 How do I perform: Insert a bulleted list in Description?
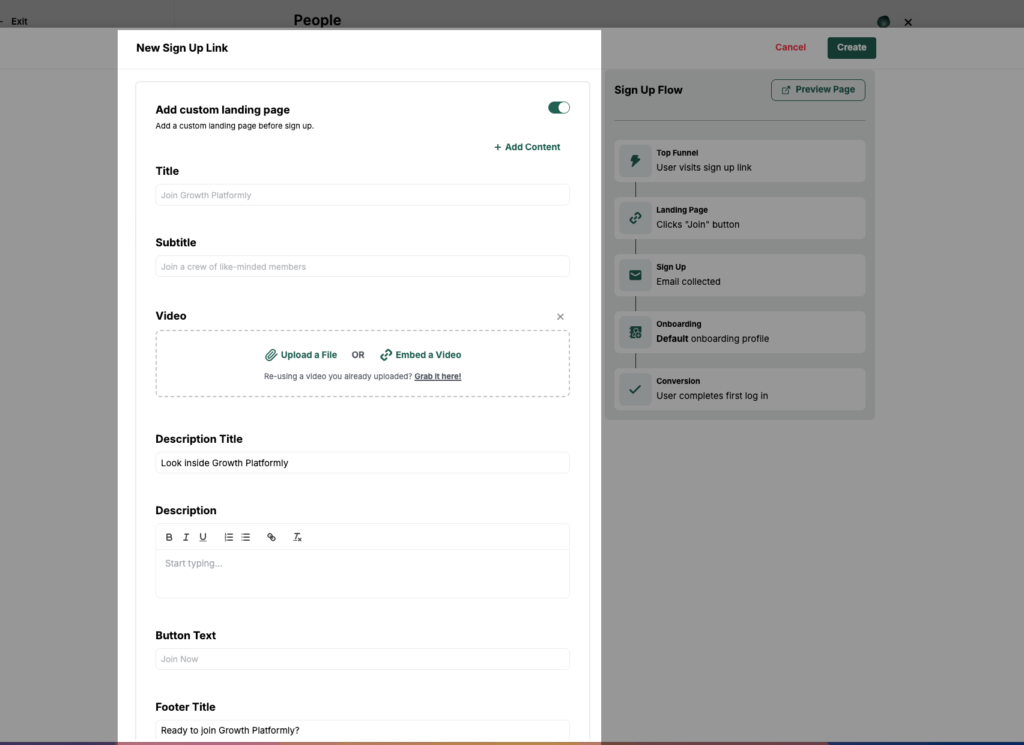click(x=246, y=537)
